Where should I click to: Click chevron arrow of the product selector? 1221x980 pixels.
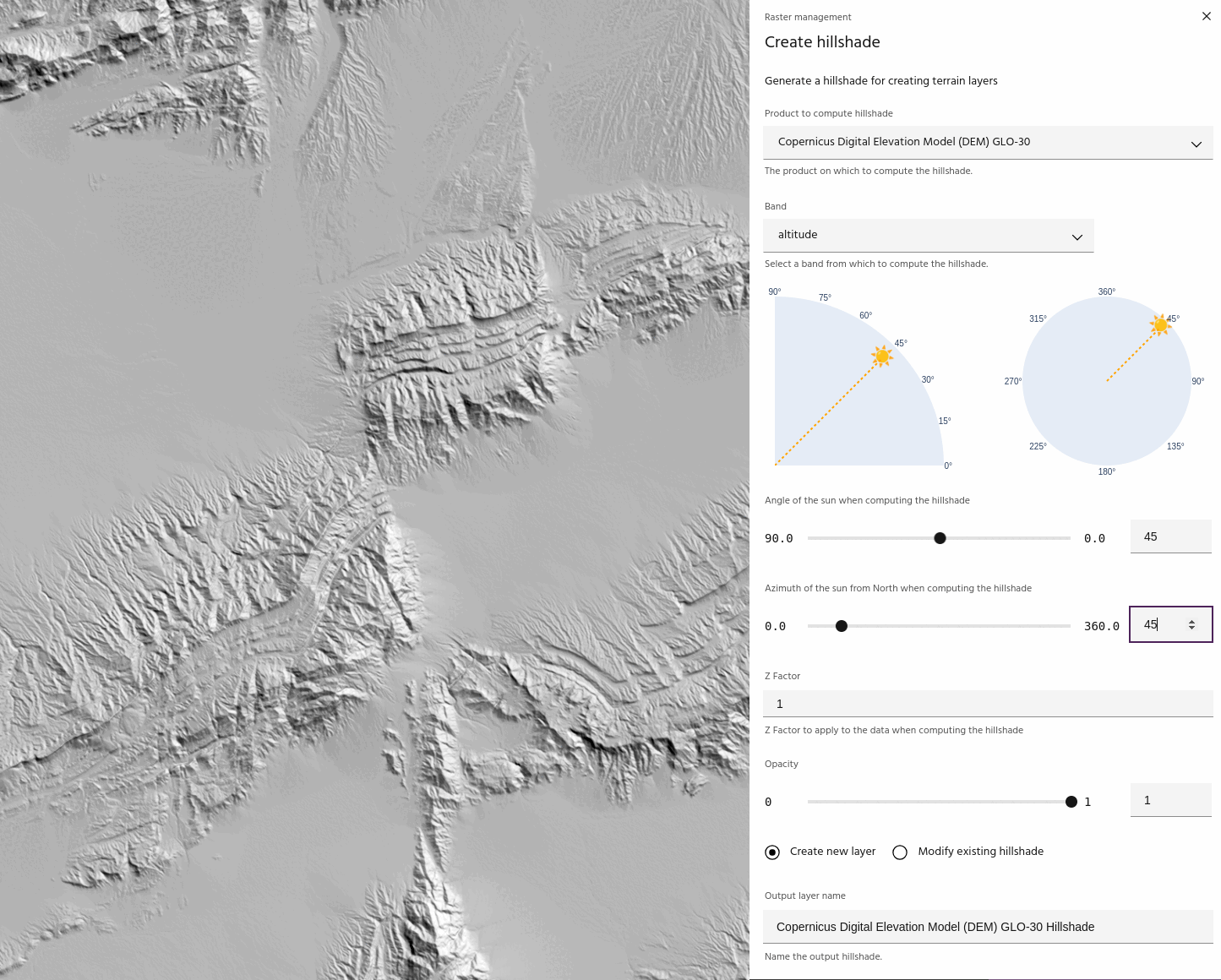(1196, 144)
